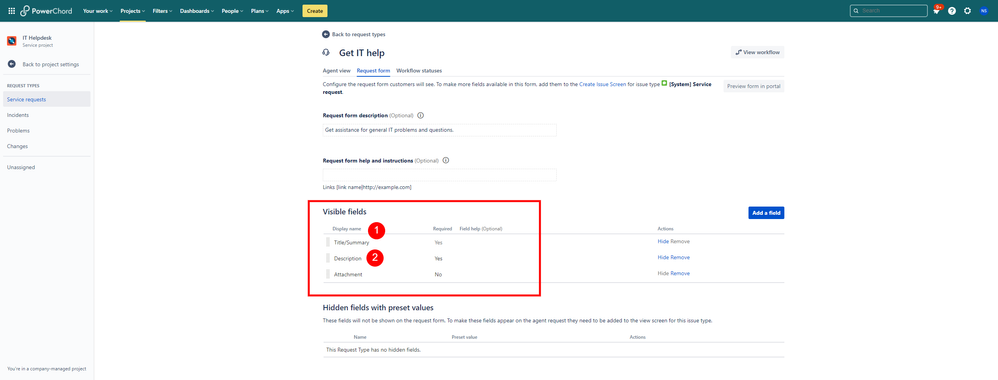Click the Preview form in portal button

coord(754,86)
